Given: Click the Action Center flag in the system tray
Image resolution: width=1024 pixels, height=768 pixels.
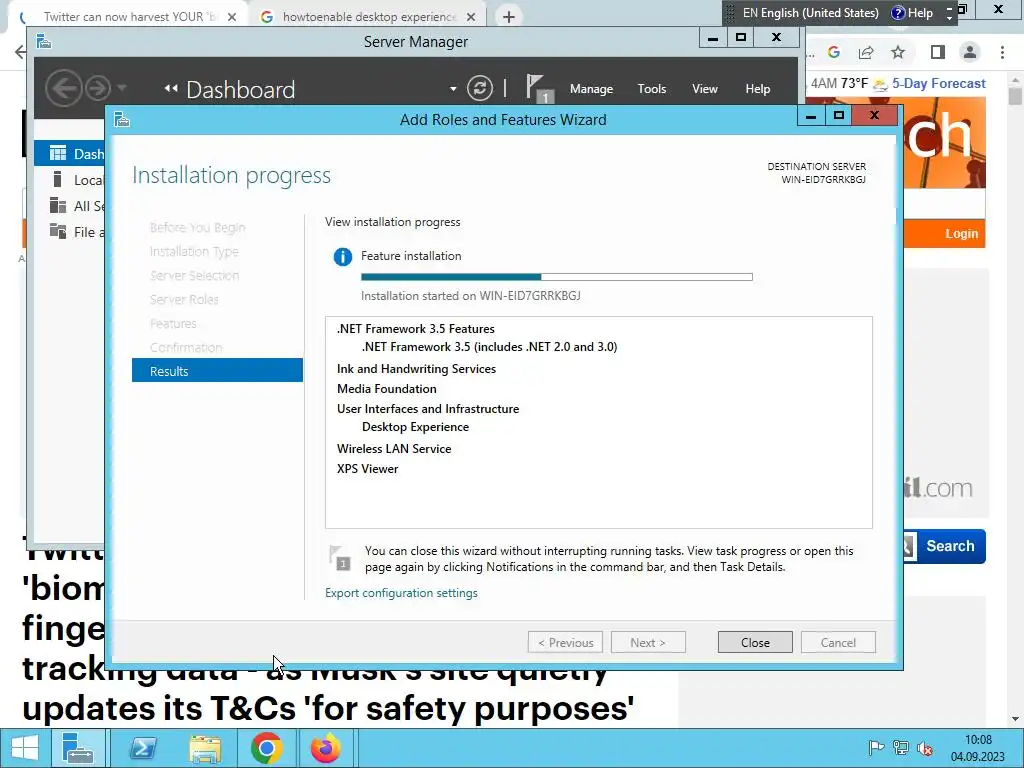Looking at the screenshot, I should [876, 748].
